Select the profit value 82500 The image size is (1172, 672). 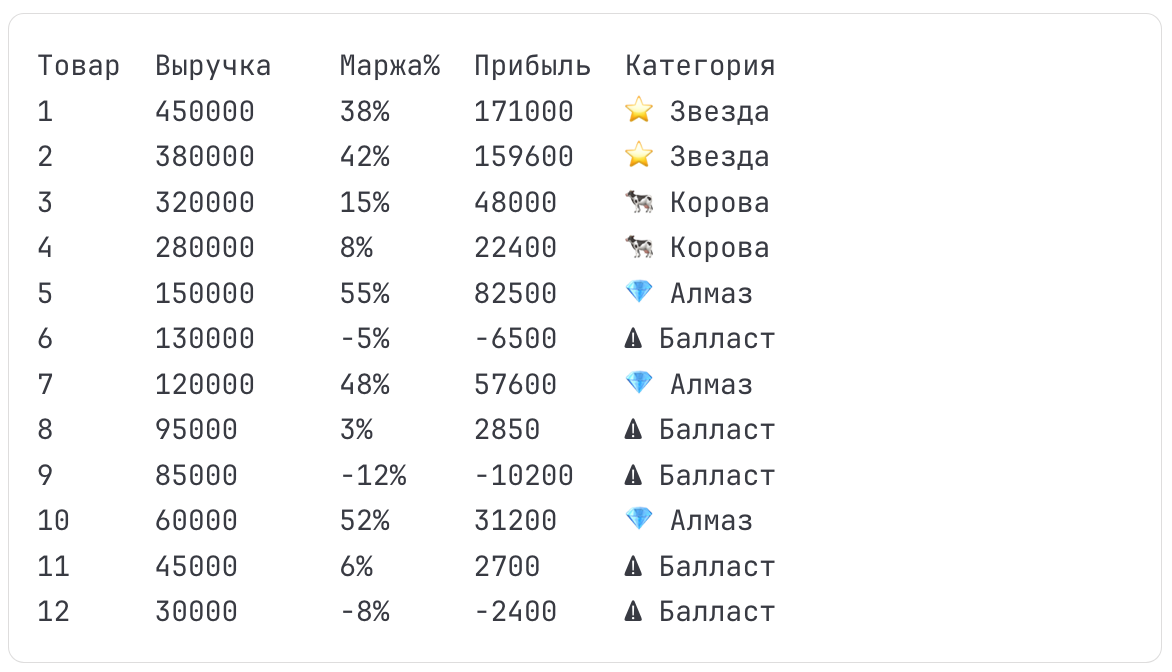tap(515, 293)
